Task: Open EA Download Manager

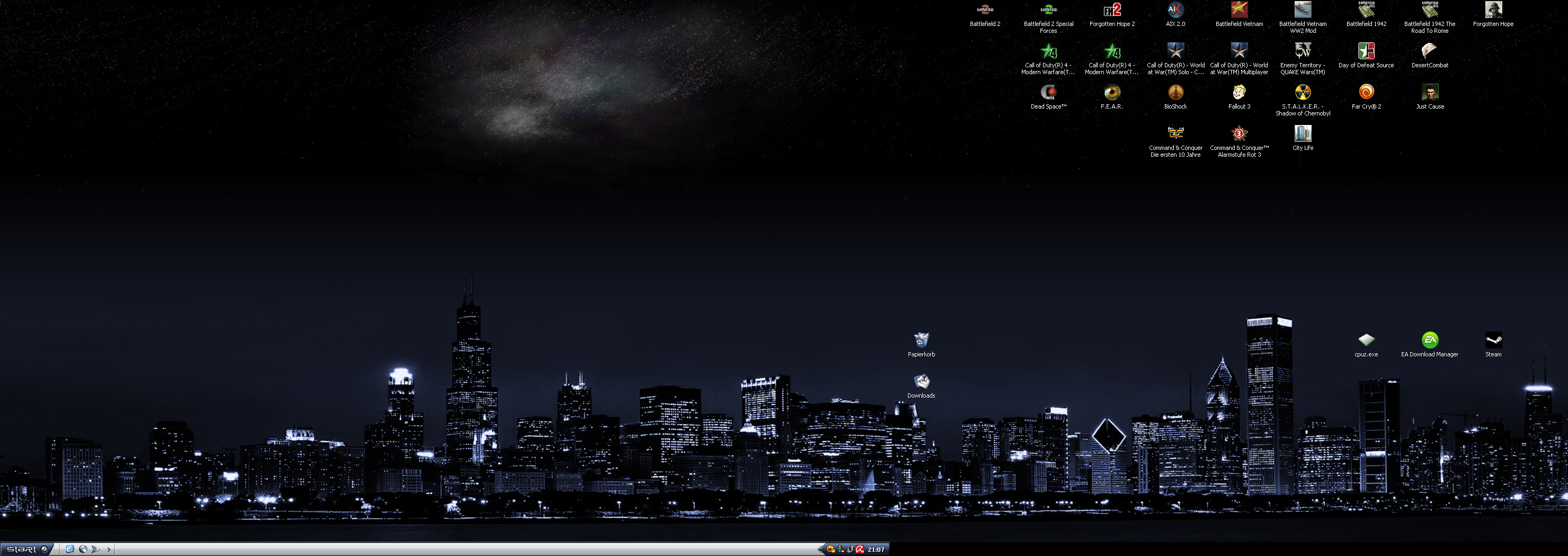Action: 1429,340
